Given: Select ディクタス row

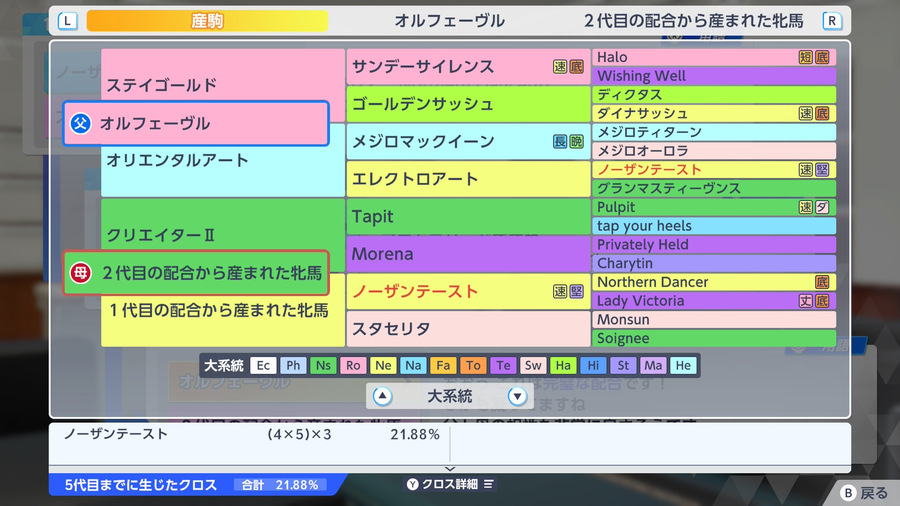Looking at the screenshot, I should pos(714,95).
